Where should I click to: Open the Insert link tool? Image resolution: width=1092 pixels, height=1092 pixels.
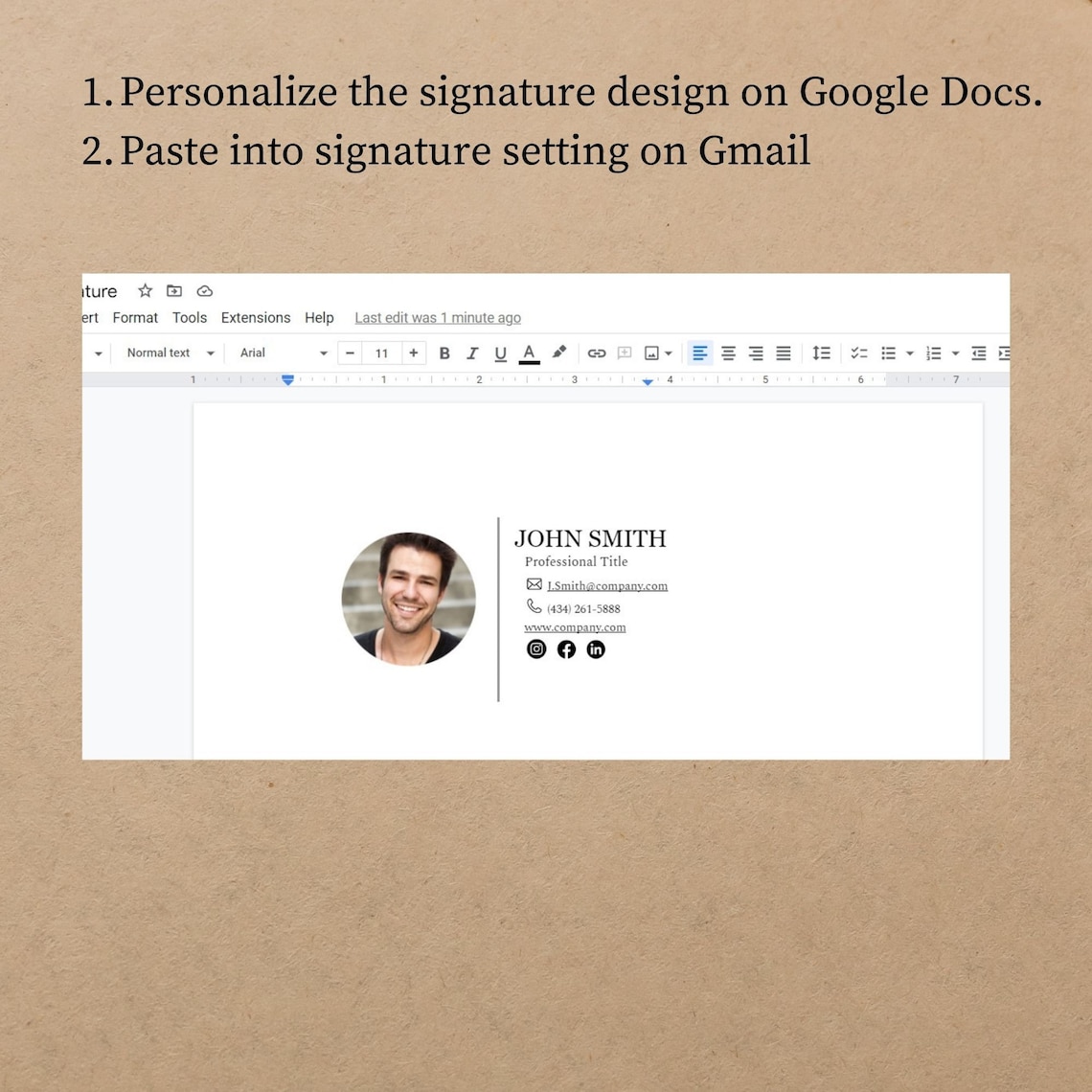click(x=597, y=353)
